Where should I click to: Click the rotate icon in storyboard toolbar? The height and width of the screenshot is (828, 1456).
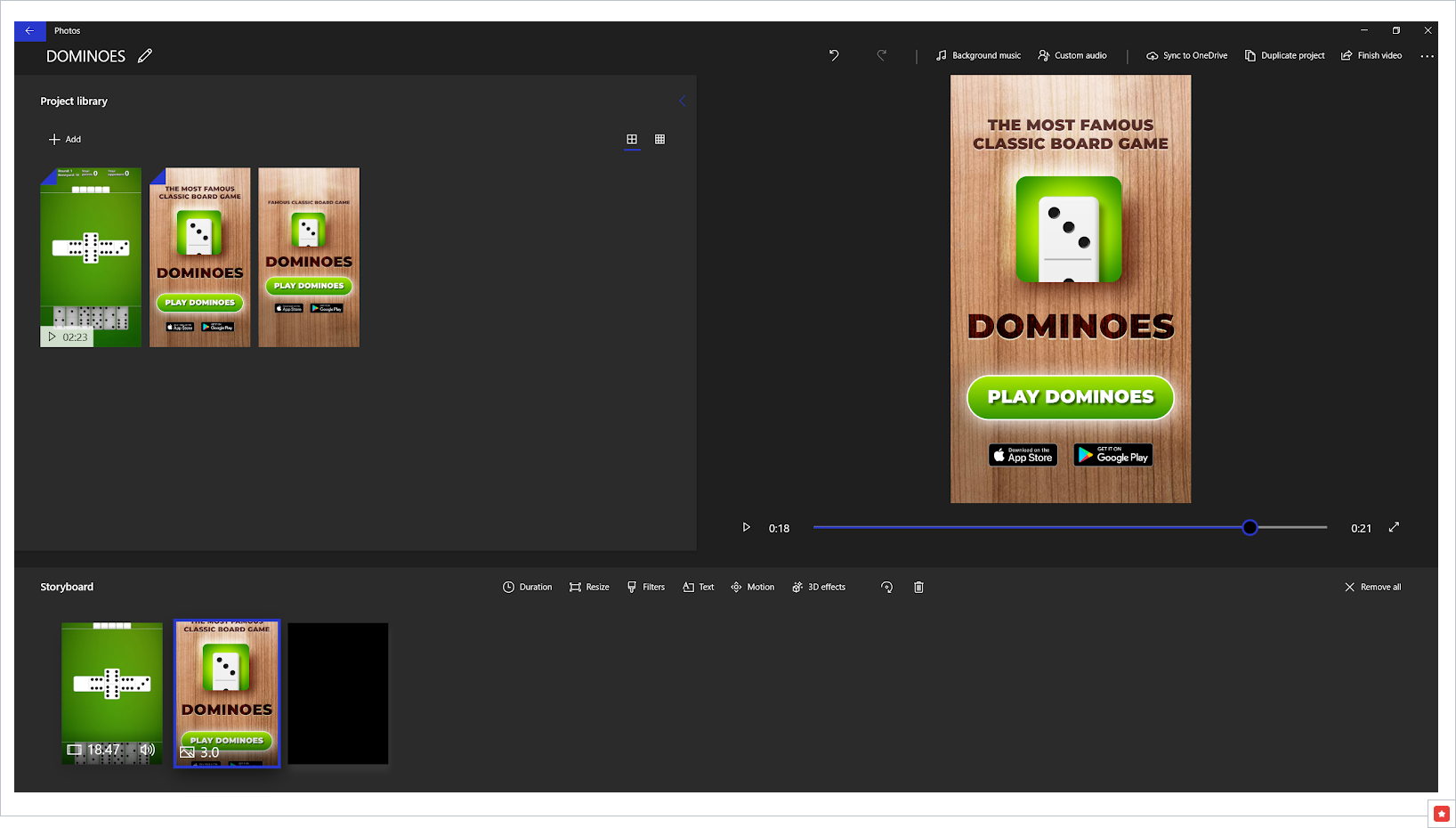(886, 587)
